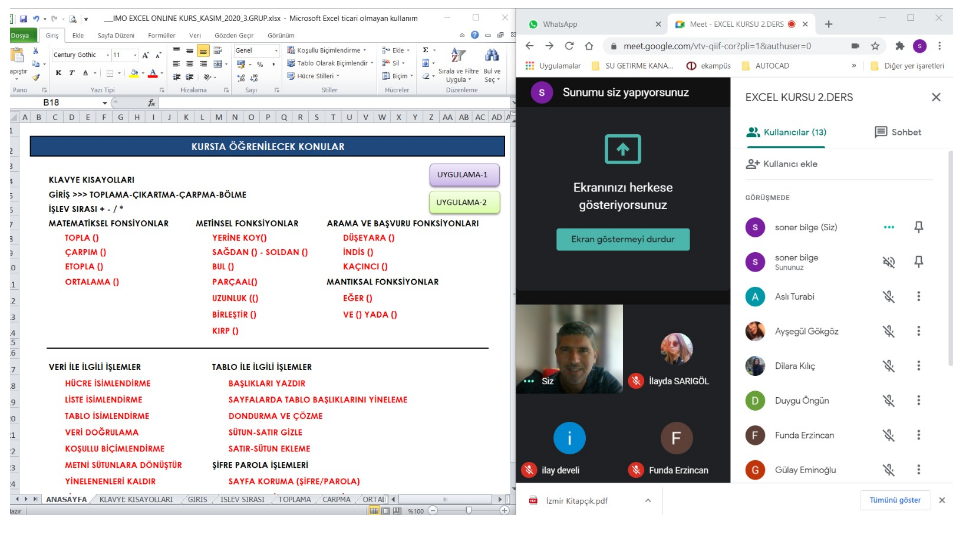
Task: Open a new Chrome tab
Action: pyautogui.click(x=828, y=24)
